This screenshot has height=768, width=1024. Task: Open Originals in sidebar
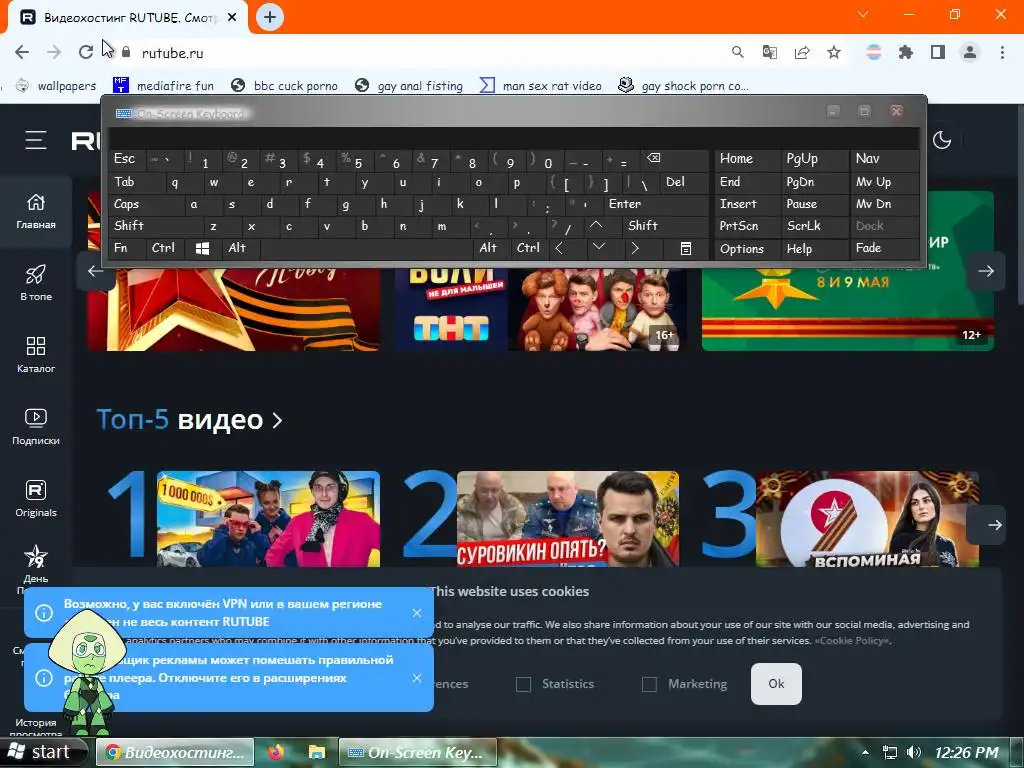(x=36, y=499)
